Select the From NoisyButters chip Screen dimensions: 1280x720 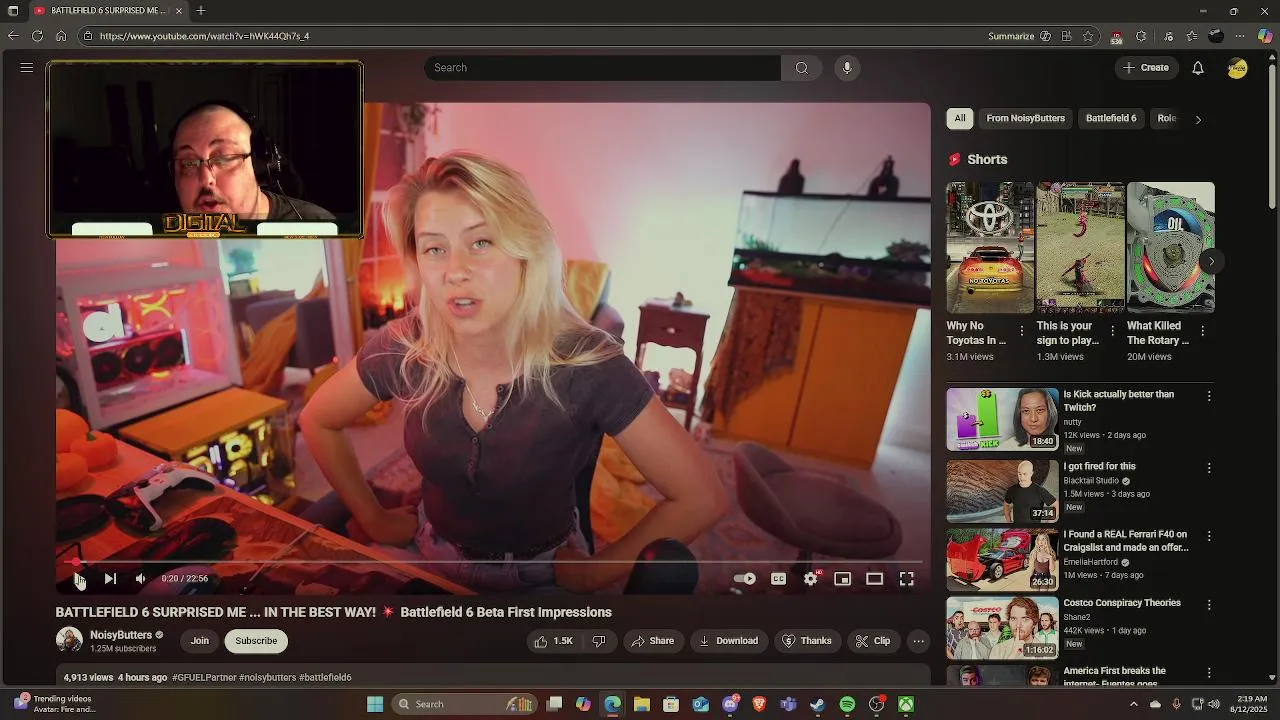(x=1025, y=118)
